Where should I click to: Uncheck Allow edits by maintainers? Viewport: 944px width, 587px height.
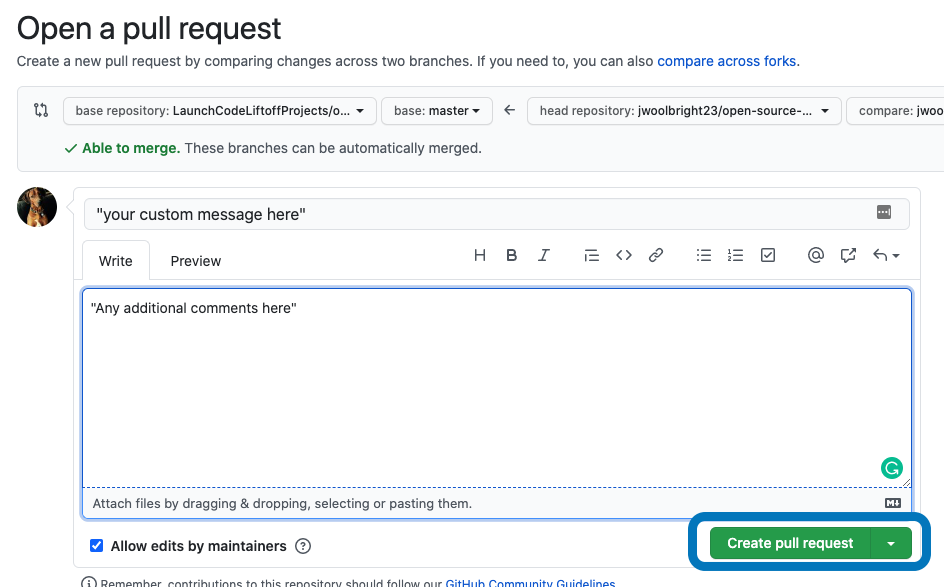(97, 546)
